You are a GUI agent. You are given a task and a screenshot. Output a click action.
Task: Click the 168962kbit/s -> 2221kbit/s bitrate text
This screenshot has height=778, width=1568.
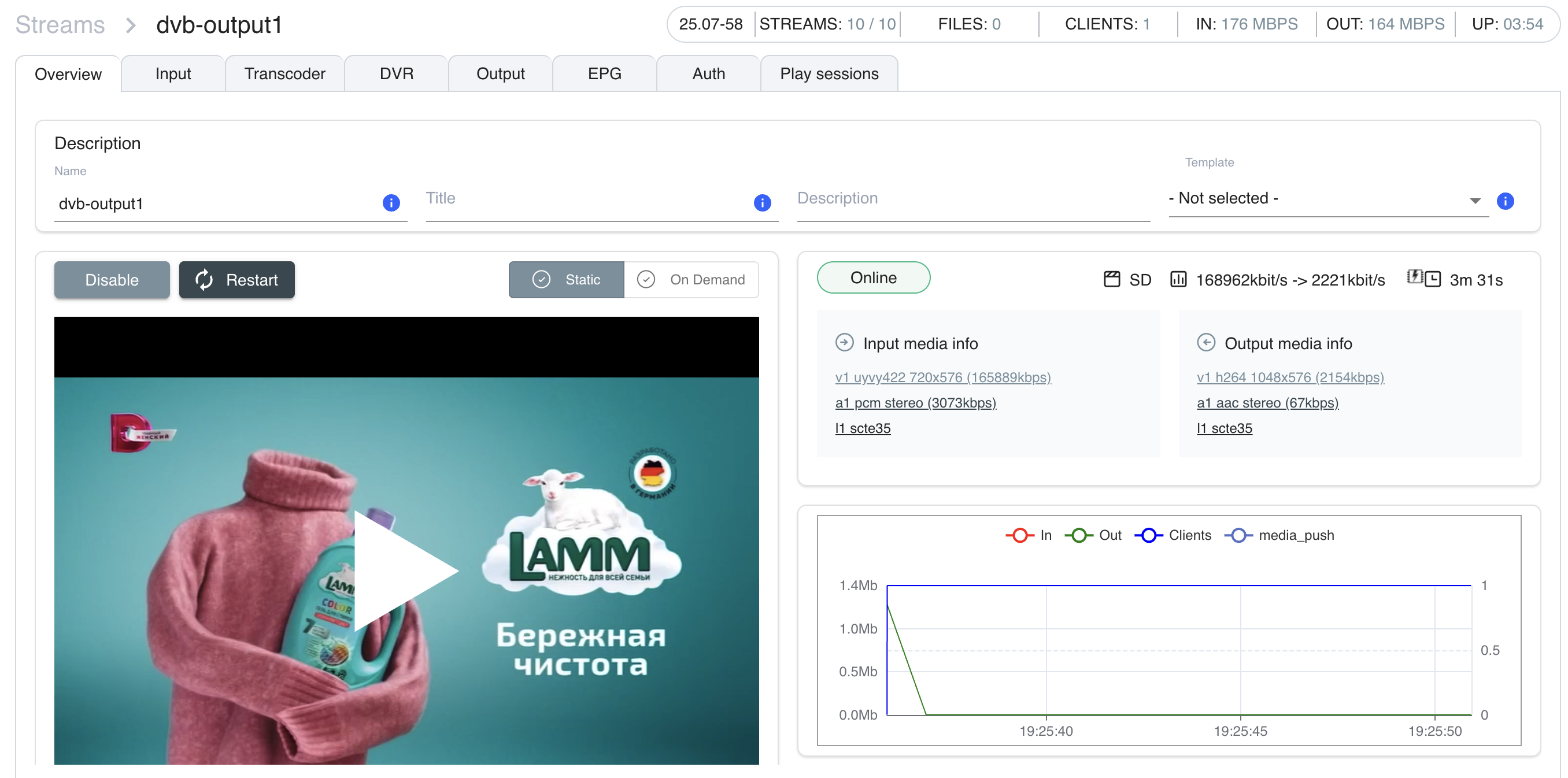point(1290,280)
